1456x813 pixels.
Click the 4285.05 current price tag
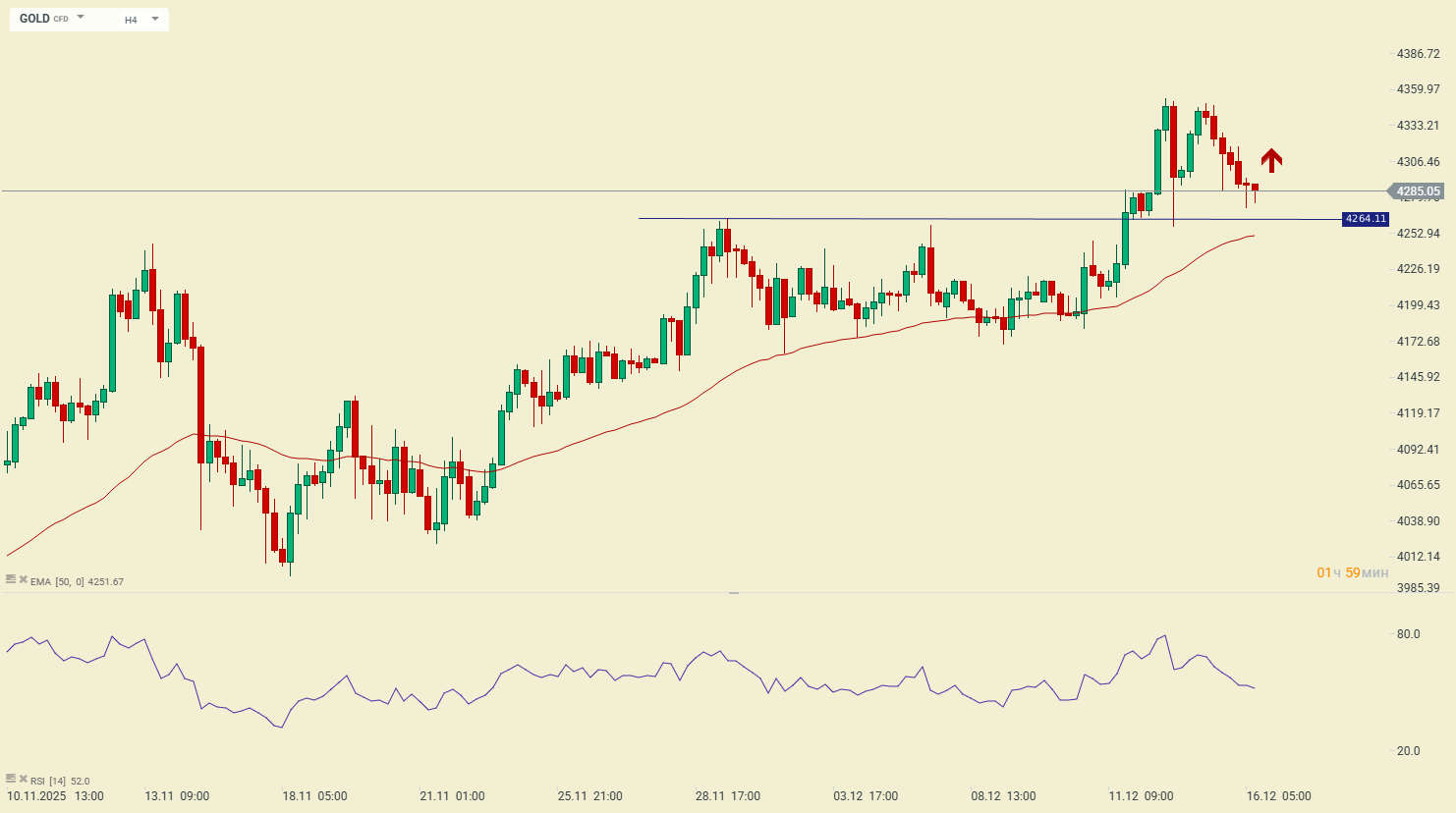(x=1416, y=191)
